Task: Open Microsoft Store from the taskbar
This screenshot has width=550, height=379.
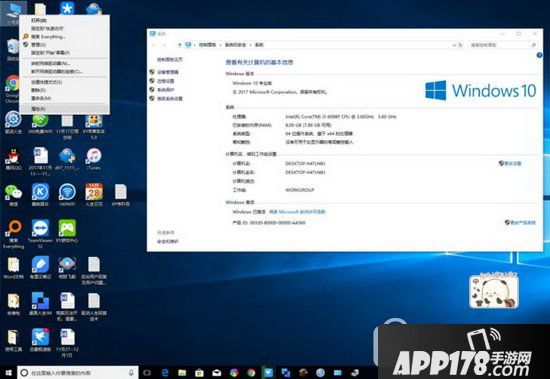Action: tap(199, 372)
